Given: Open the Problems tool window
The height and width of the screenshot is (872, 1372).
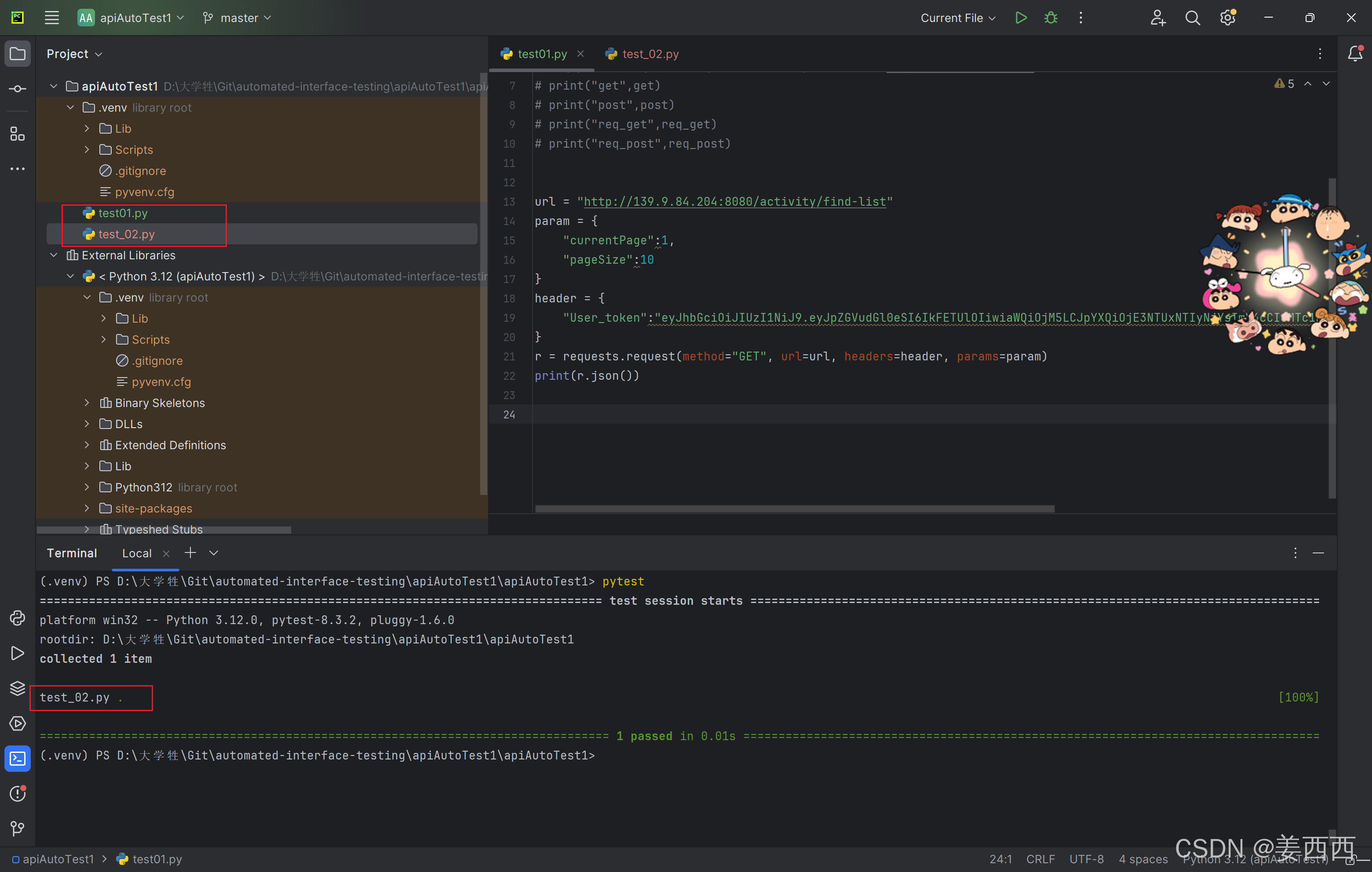Looking at the screenshot, I should click(18, 793).
